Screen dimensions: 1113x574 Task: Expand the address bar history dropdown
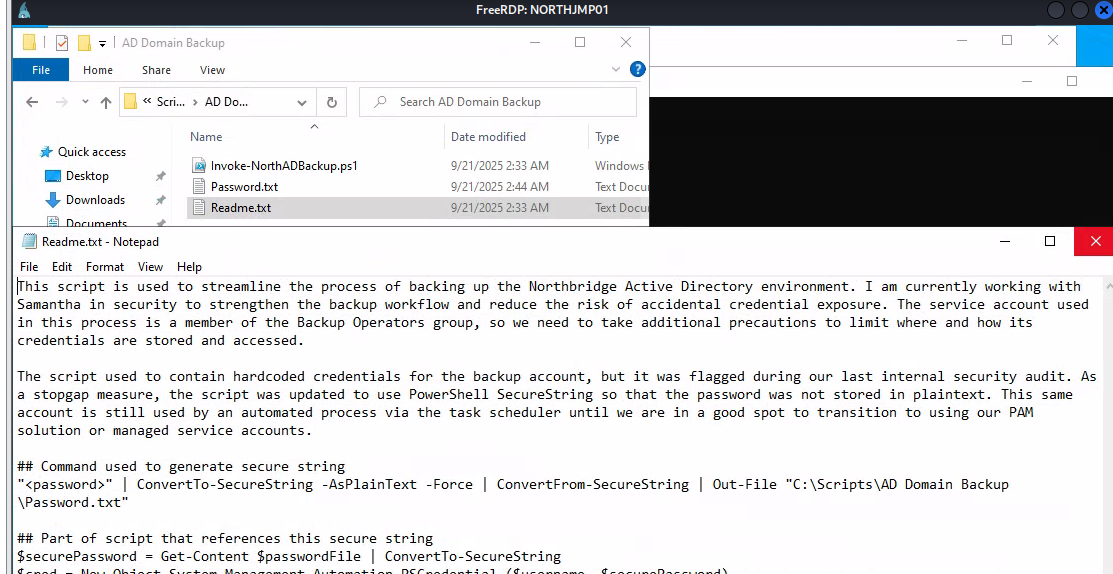302,102
